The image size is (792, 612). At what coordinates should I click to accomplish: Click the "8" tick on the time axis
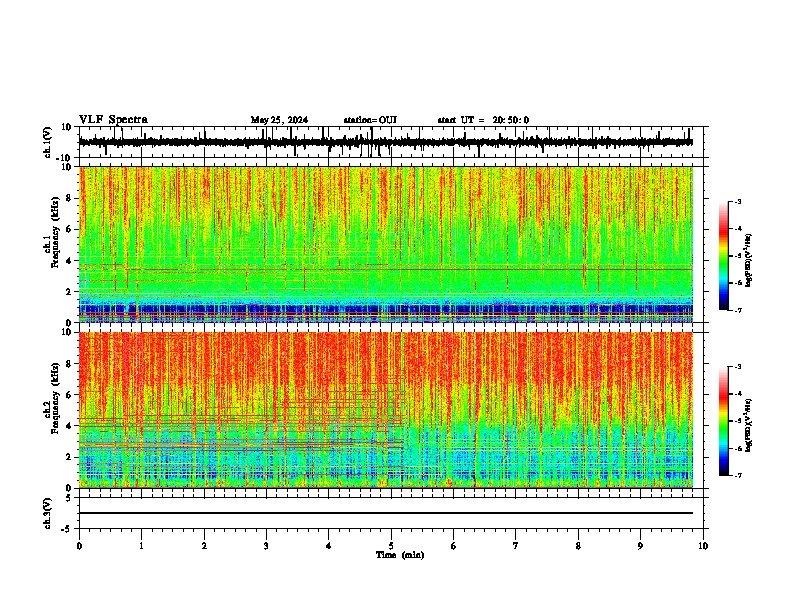pyautogui.click(x=578, y=546)
